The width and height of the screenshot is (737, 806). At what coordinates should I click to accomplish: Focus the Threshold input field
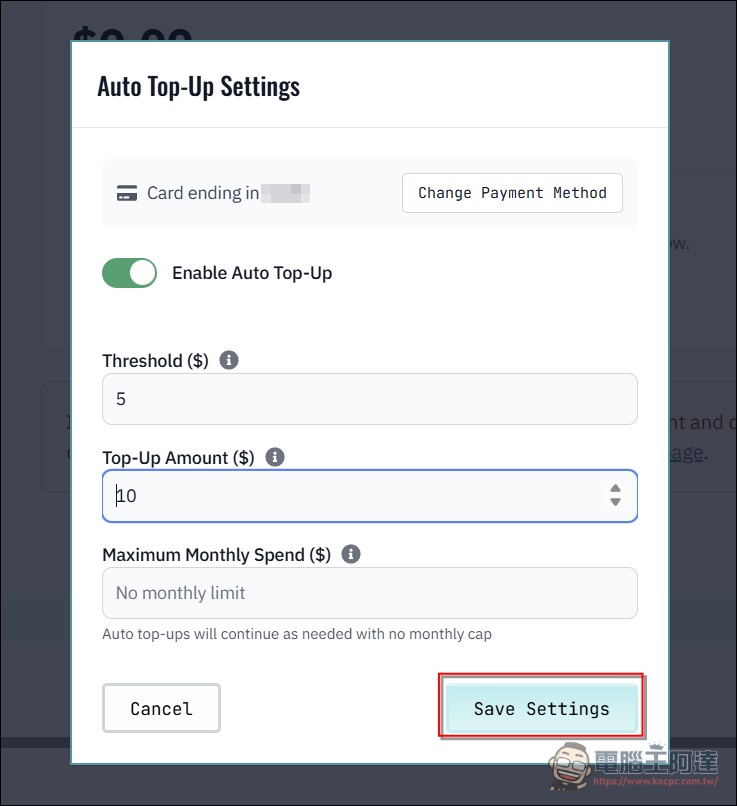coord(369,399)
